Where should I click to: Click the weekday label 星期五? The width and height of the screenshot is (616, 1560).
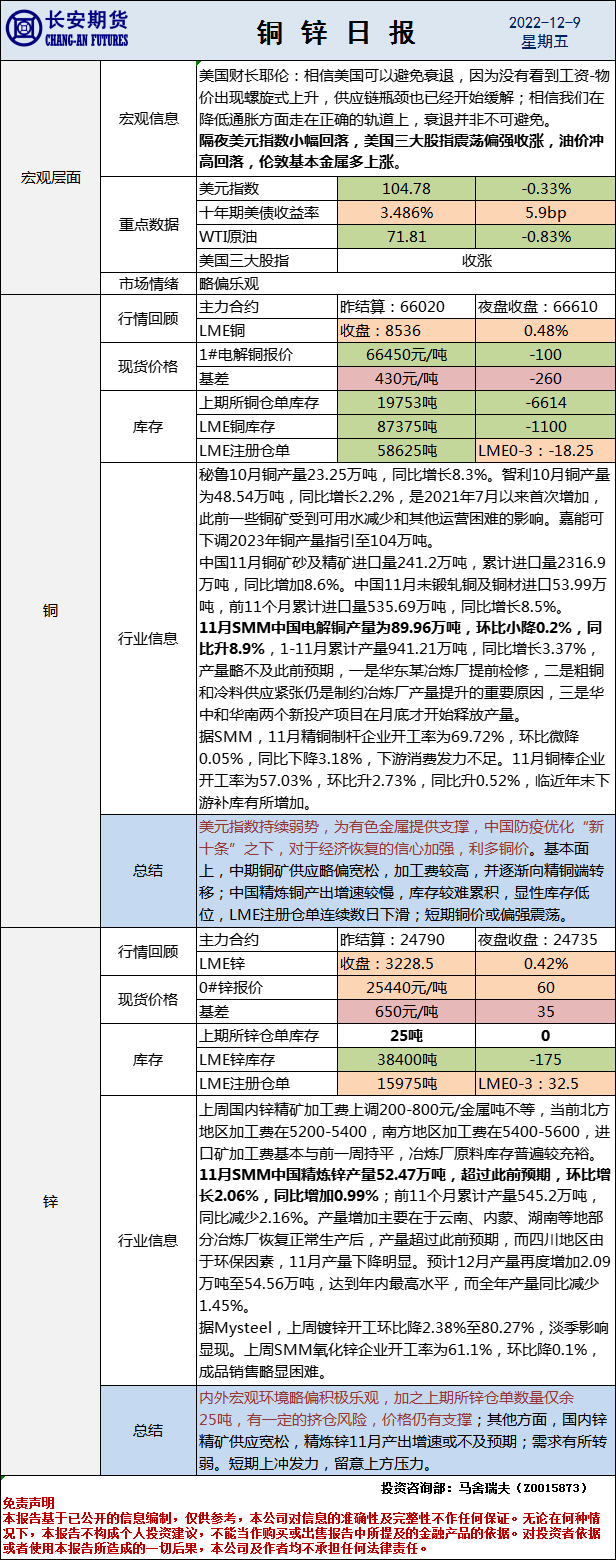point(544,42)
